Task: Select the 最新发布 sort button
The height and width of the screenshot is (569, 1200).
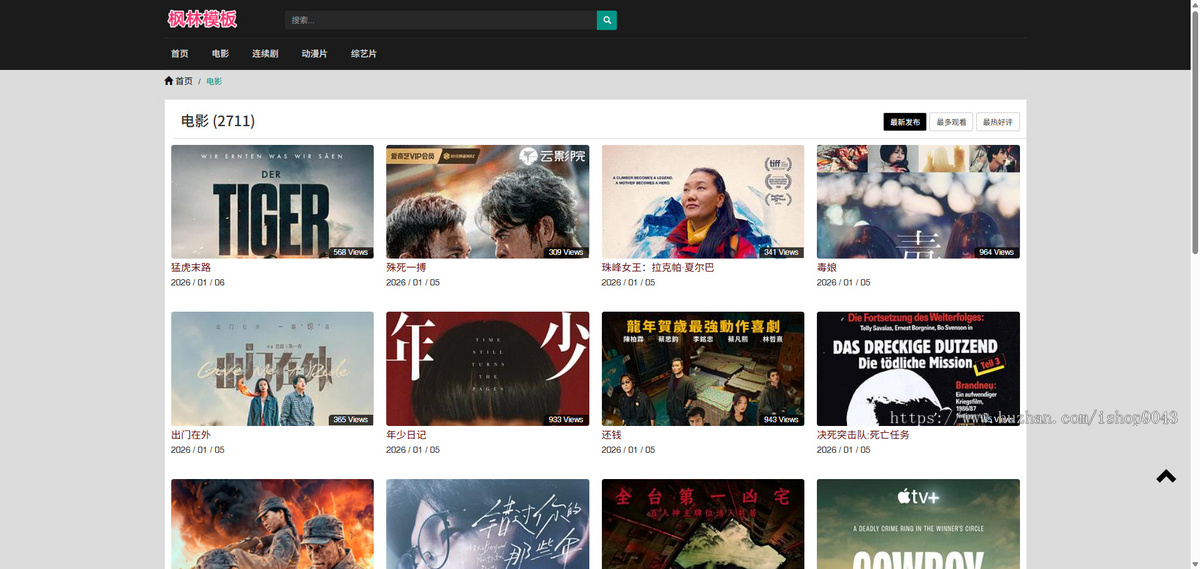Action: pyautogui.click(x=905, y=122)
